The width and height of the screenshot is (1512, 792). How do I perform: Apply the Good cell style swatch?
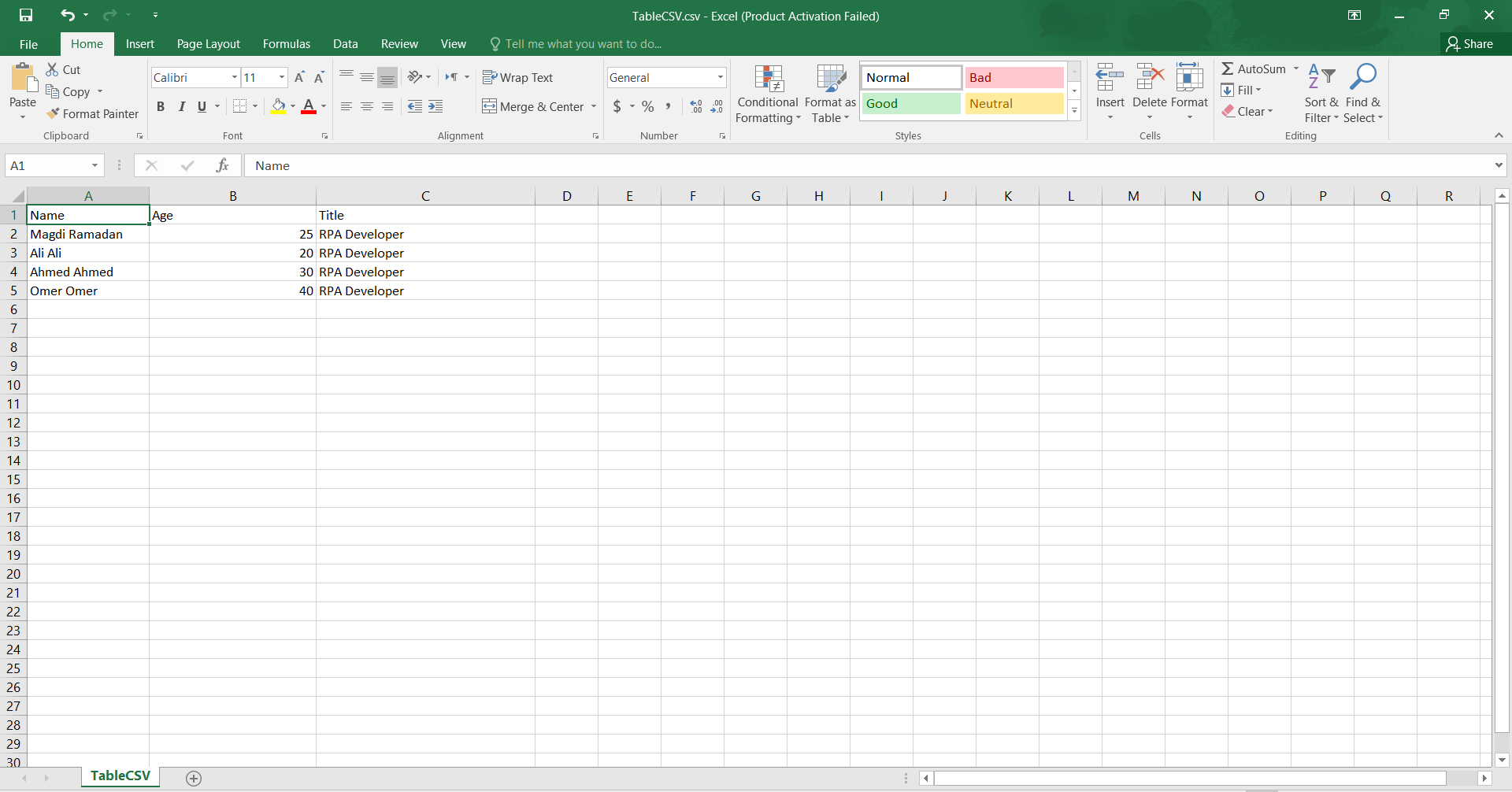point(910,103)
